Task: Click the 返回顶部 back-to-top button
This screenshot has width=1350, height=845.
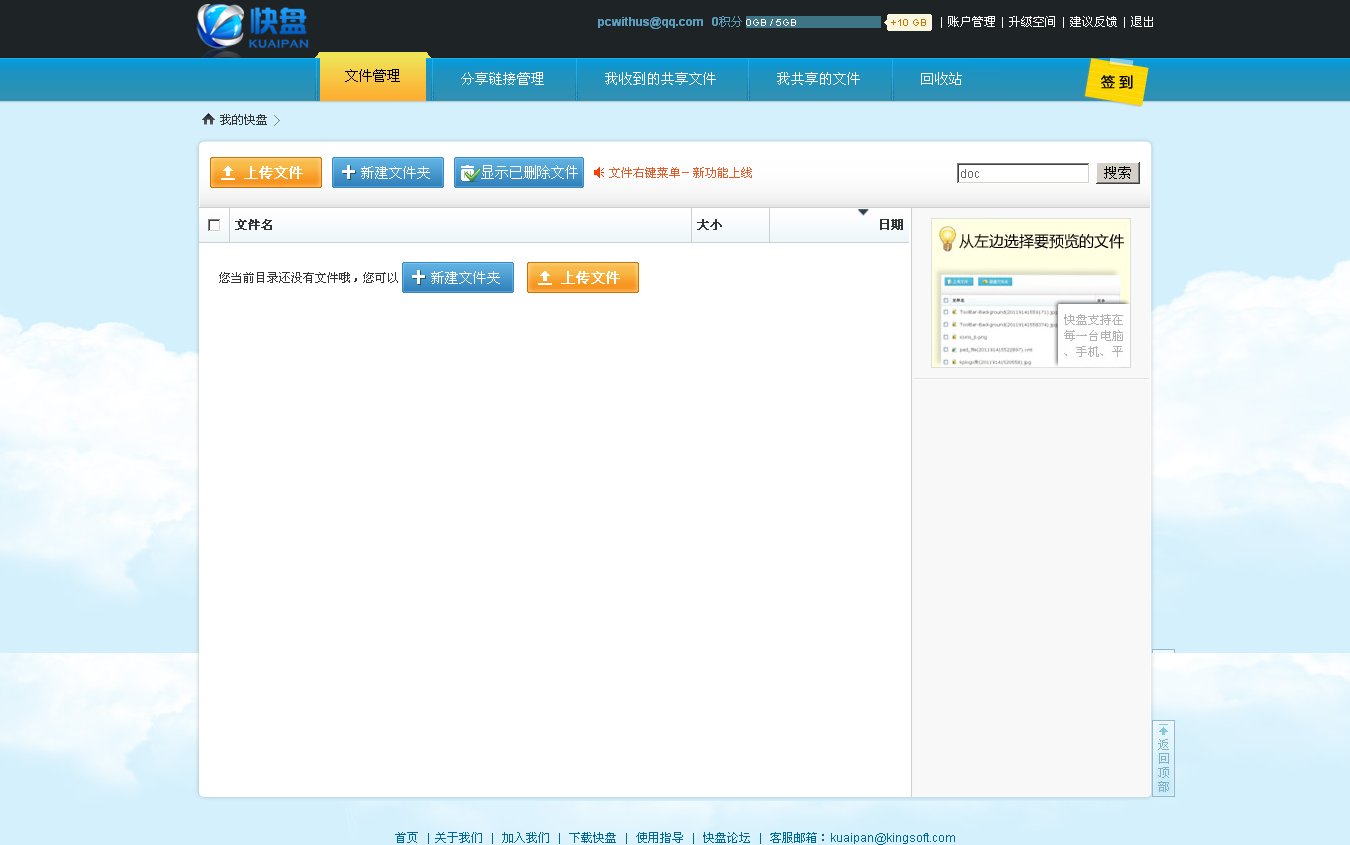Action: click(1163, 758)
